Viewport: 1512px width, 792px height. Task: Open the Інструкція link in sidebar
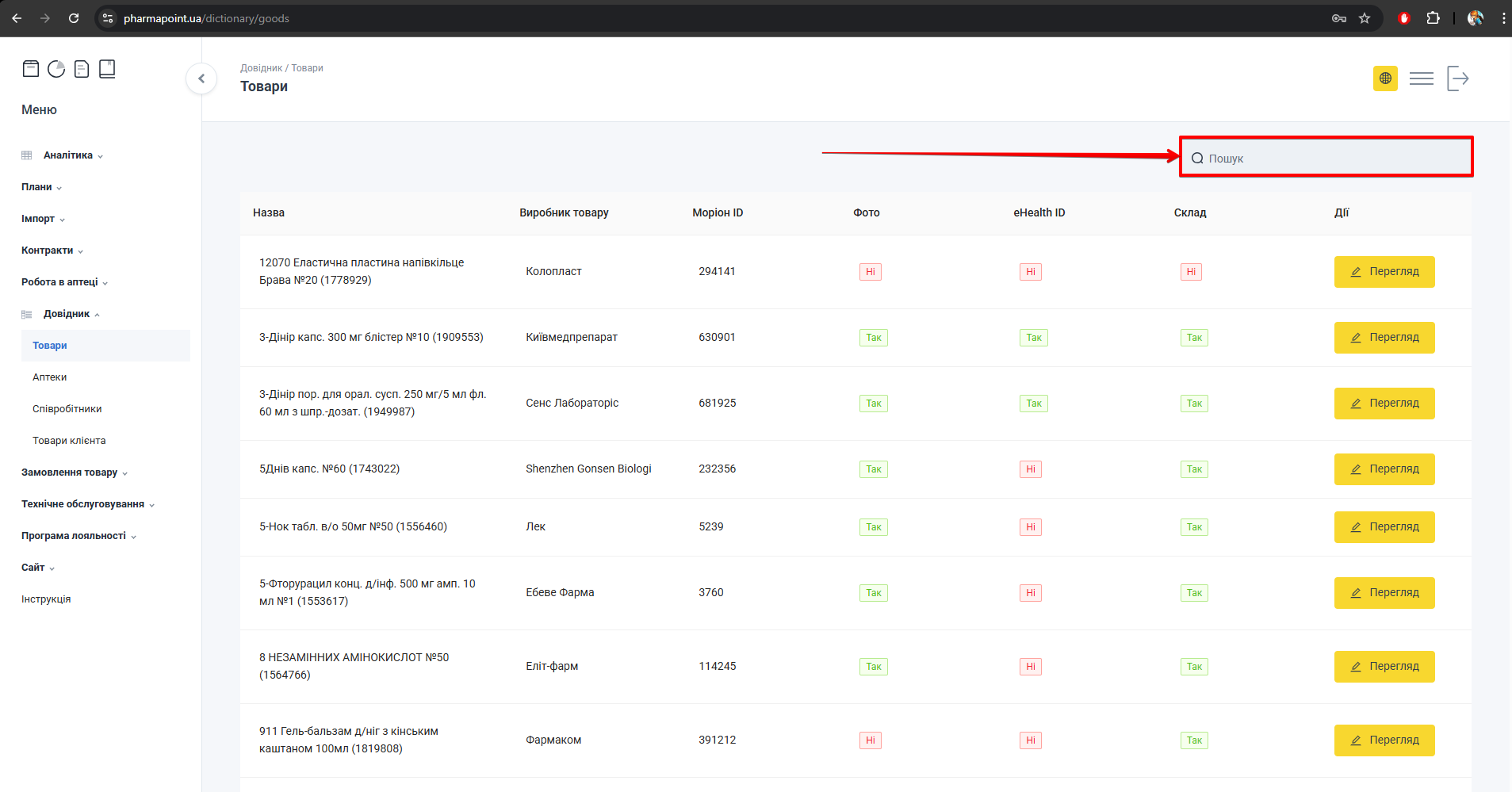tap(46, 599)
